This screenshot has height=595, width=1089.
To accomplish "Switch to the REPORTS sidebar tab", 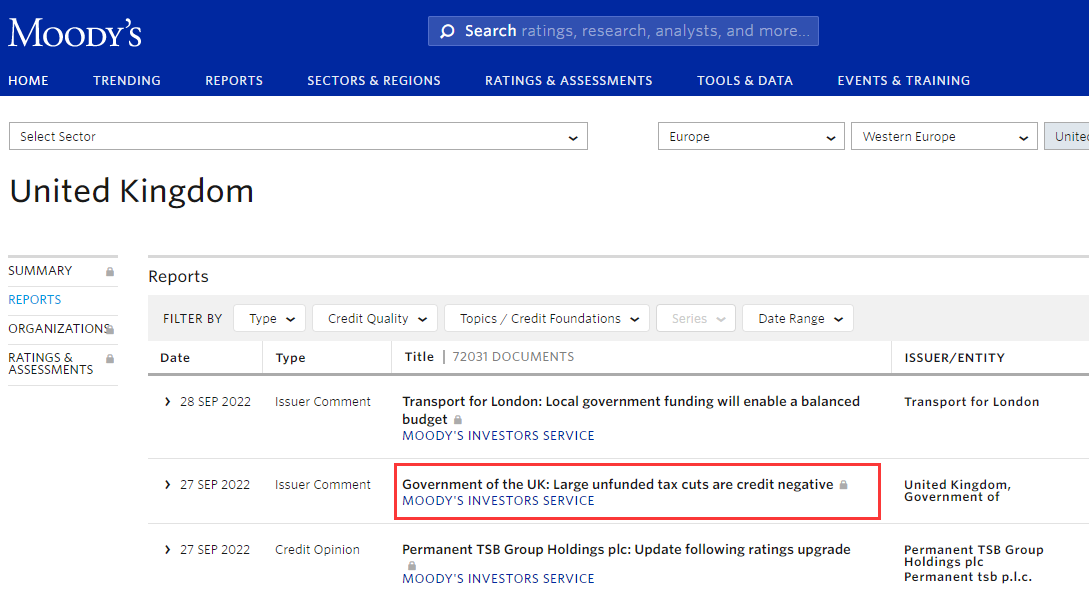I will pos(35,300).
